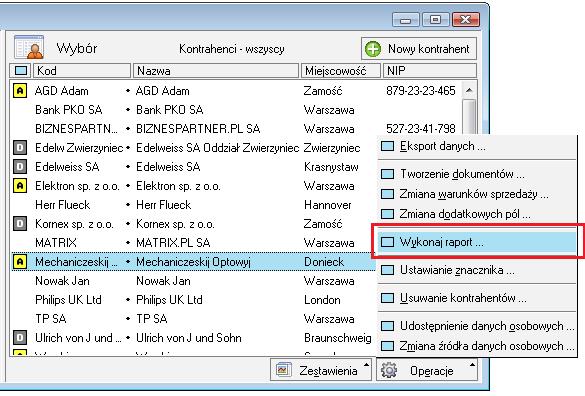
Task: Click the Hannover city cell
Action: 328,205
